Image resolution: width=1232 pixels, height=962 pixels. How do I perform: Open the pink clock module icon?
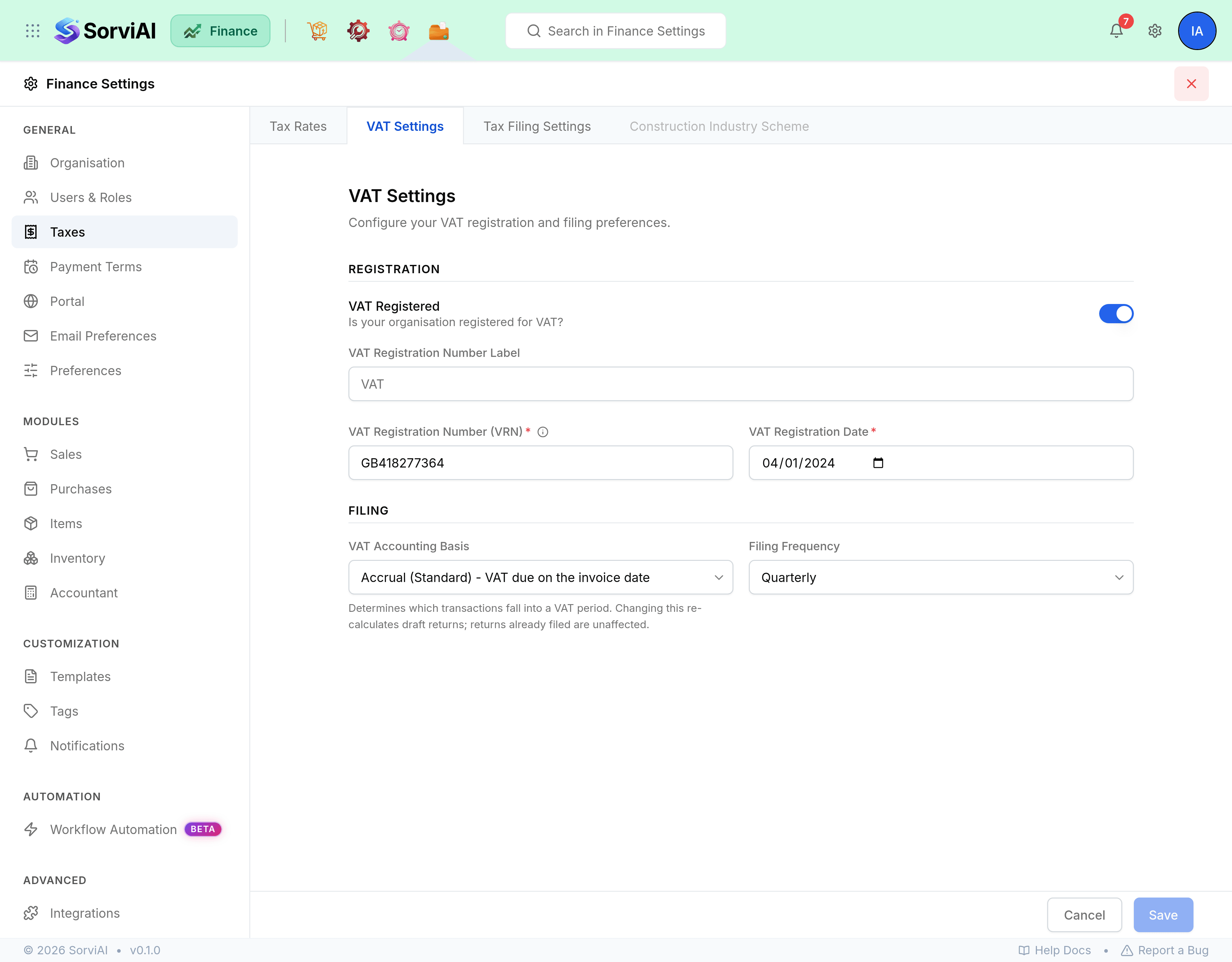(399, 31)
